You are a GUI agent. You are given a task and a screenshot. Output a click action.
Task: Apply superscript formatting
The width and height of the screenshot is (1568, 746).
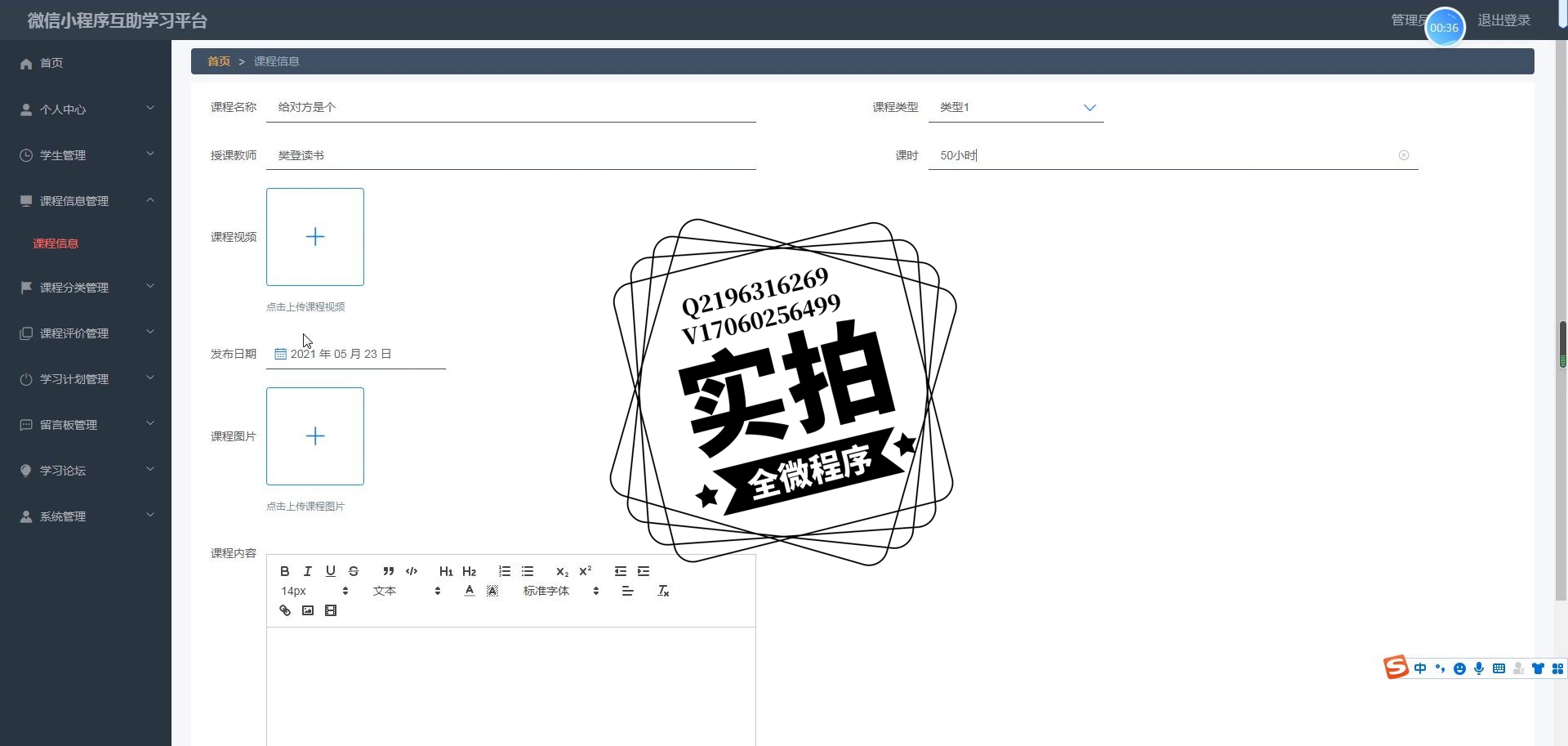tap(586, 571)
